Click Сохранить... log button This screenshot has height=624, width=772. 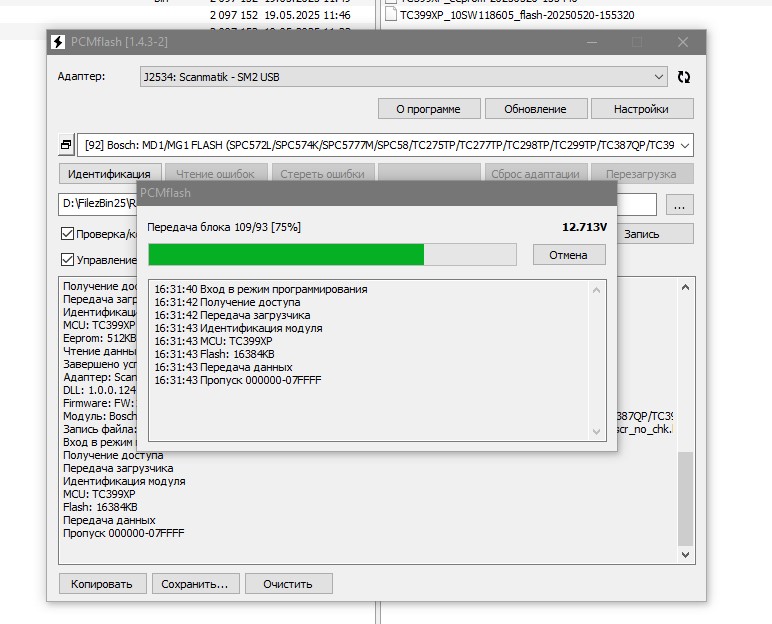tap(195, 584)
